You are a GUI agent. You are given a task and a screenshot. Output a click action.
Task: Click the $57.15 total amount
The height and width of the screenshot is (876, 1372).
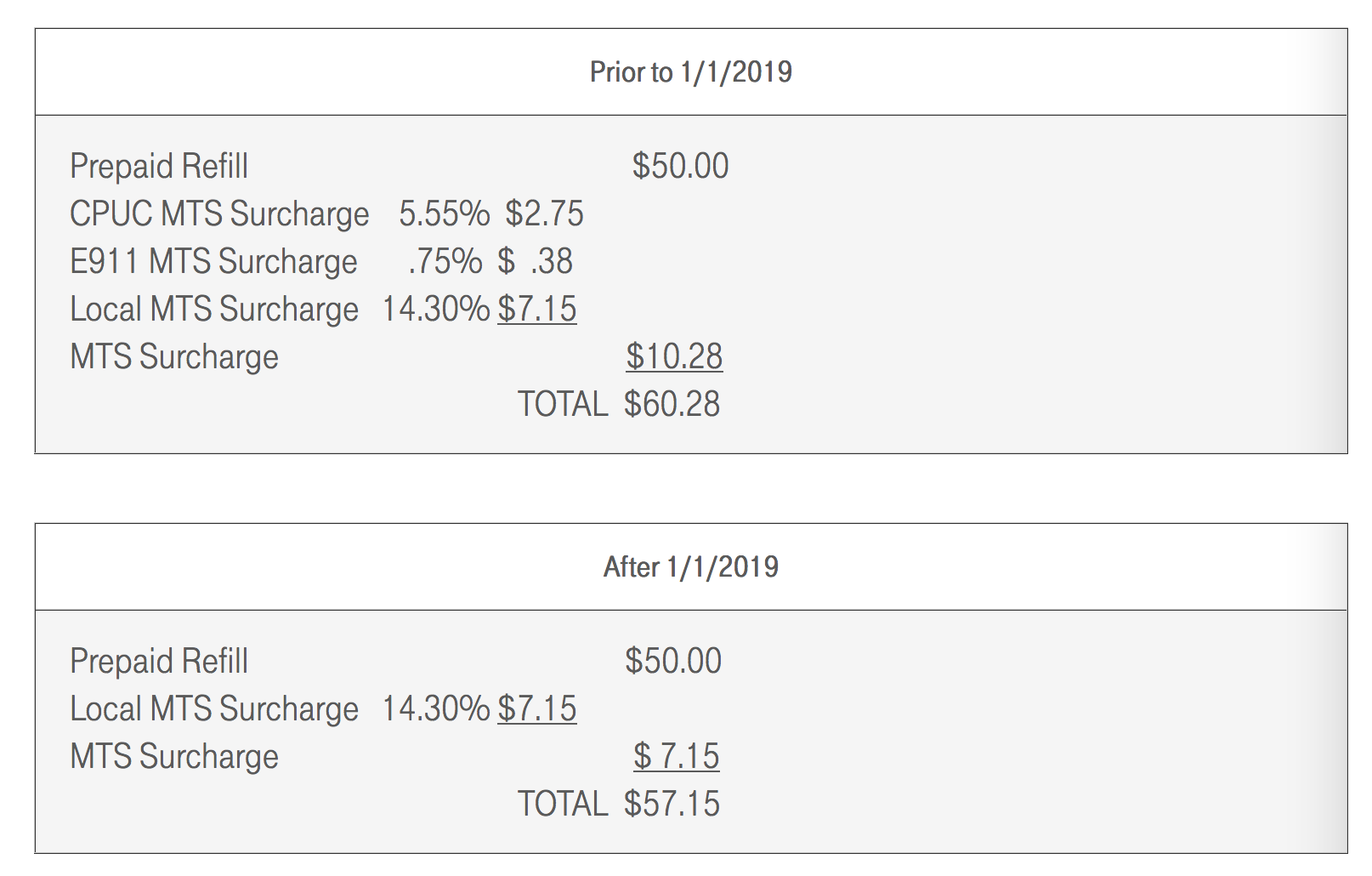[x=672, y=805]
